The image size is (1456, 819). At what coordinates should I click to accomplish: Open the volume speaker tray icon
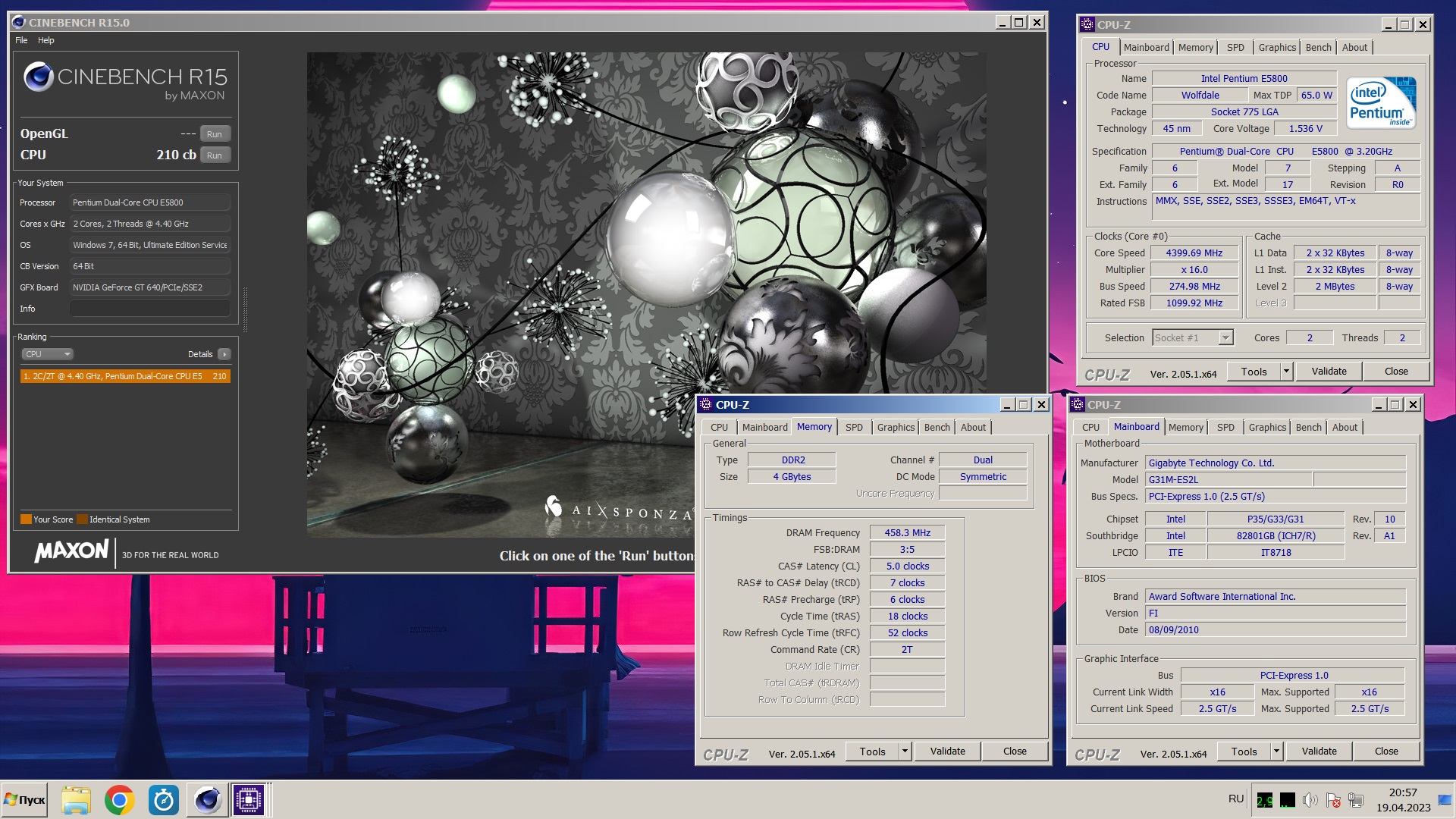[x=1310, y=800]
